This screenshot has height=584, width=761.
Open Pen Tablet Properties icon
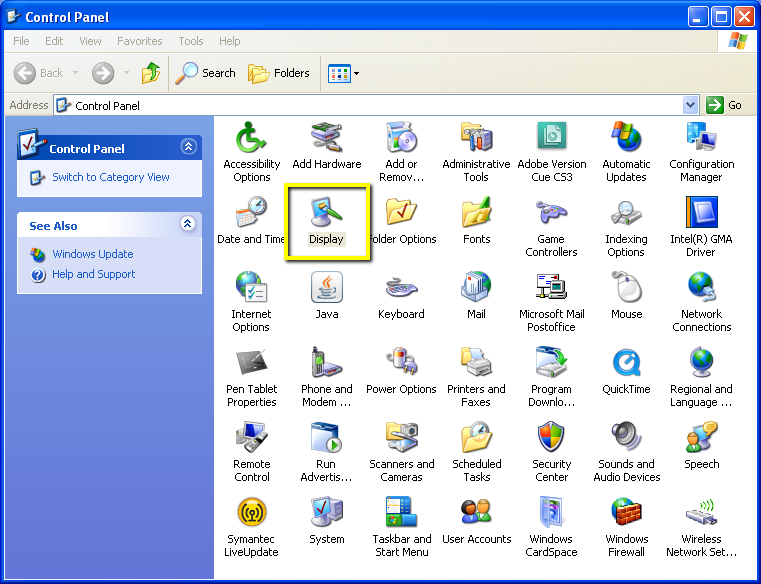[251, 362]
